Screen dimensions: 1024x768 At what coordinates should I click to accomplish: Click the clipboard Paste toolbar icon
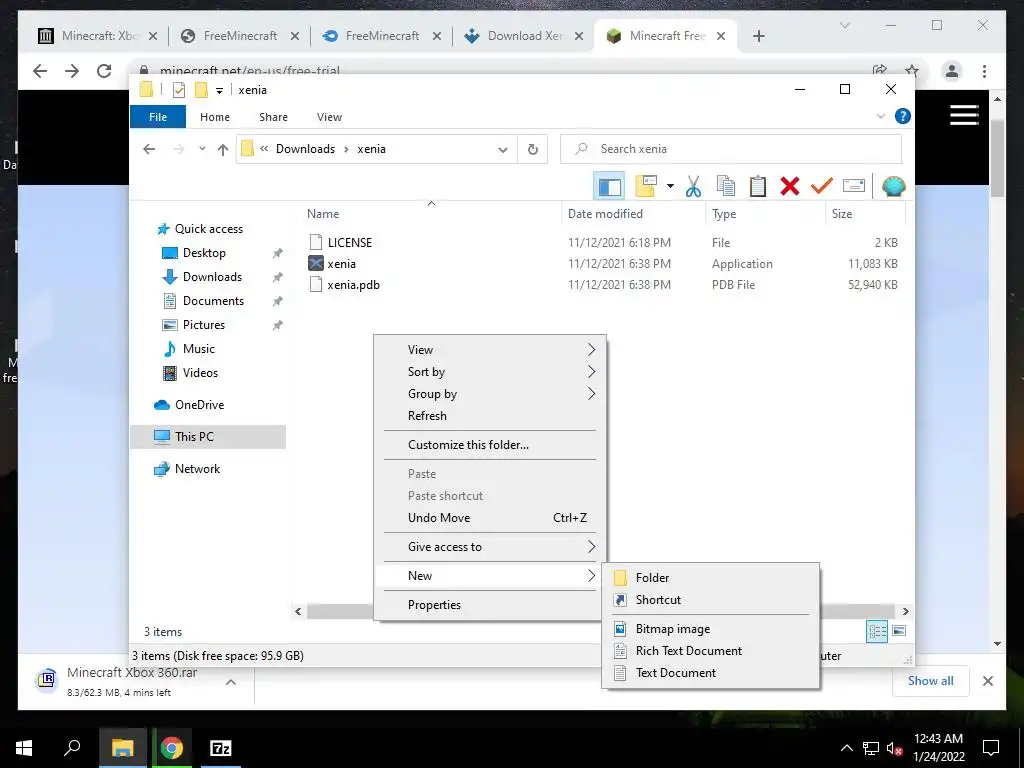(x=758, y=186)
